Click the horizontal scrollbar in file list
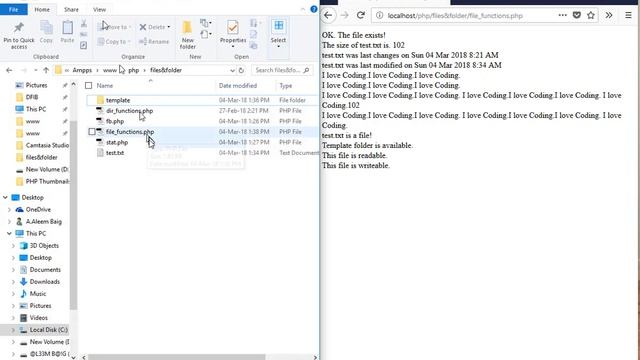This screenshot has width=640, height=360. click(x=176, y=357)
